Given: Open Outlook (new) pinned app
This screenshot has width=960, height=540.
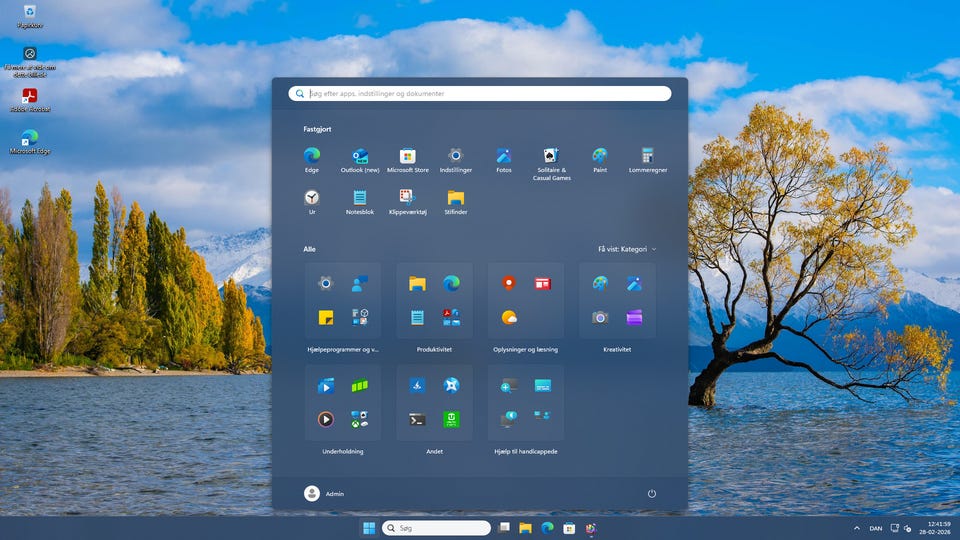Looking at the screenshot, I should (x=360, y=160).
